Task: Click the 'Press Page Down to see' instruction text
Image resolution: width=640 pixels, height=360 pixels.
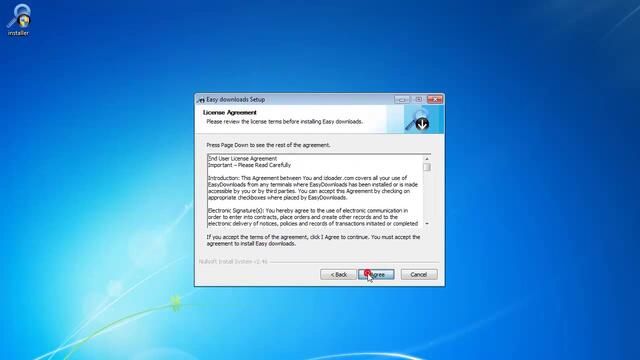Action: (x=268, y=145)
